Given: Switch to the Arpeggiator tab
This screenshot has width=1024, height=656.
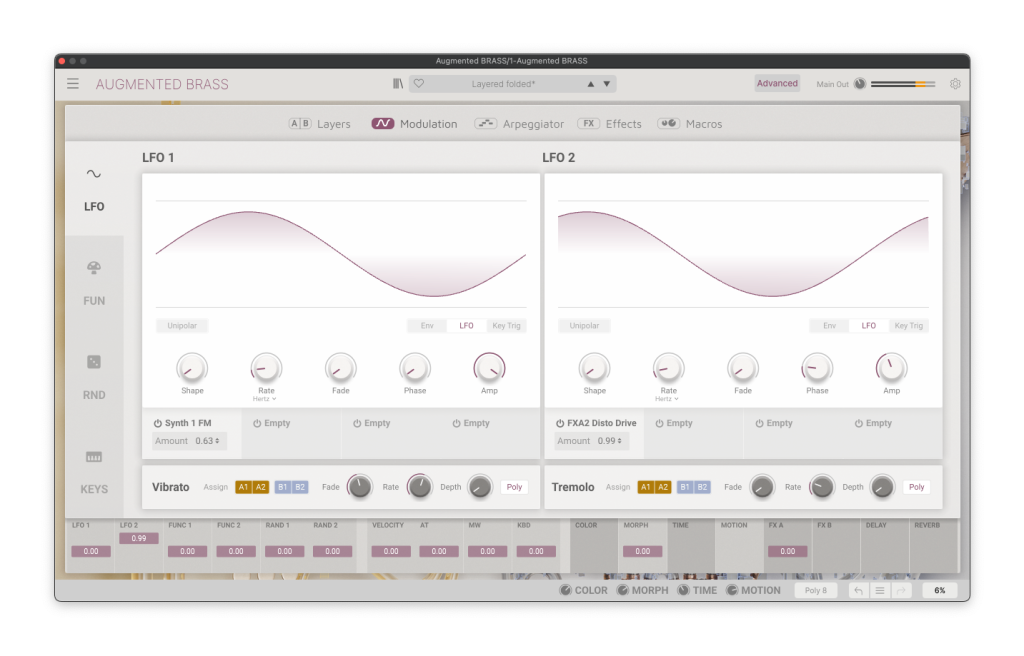Looking at the screenshot, I should [519, 124].
